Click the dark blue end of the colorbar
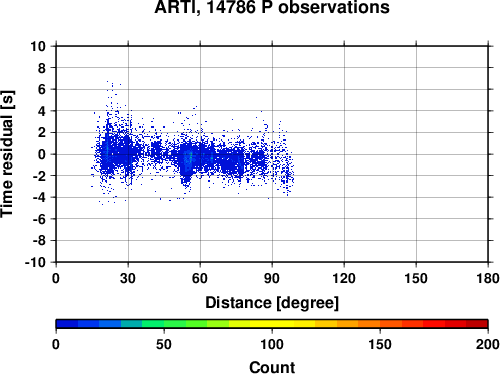Screen dimensions: 500x374 67,324
